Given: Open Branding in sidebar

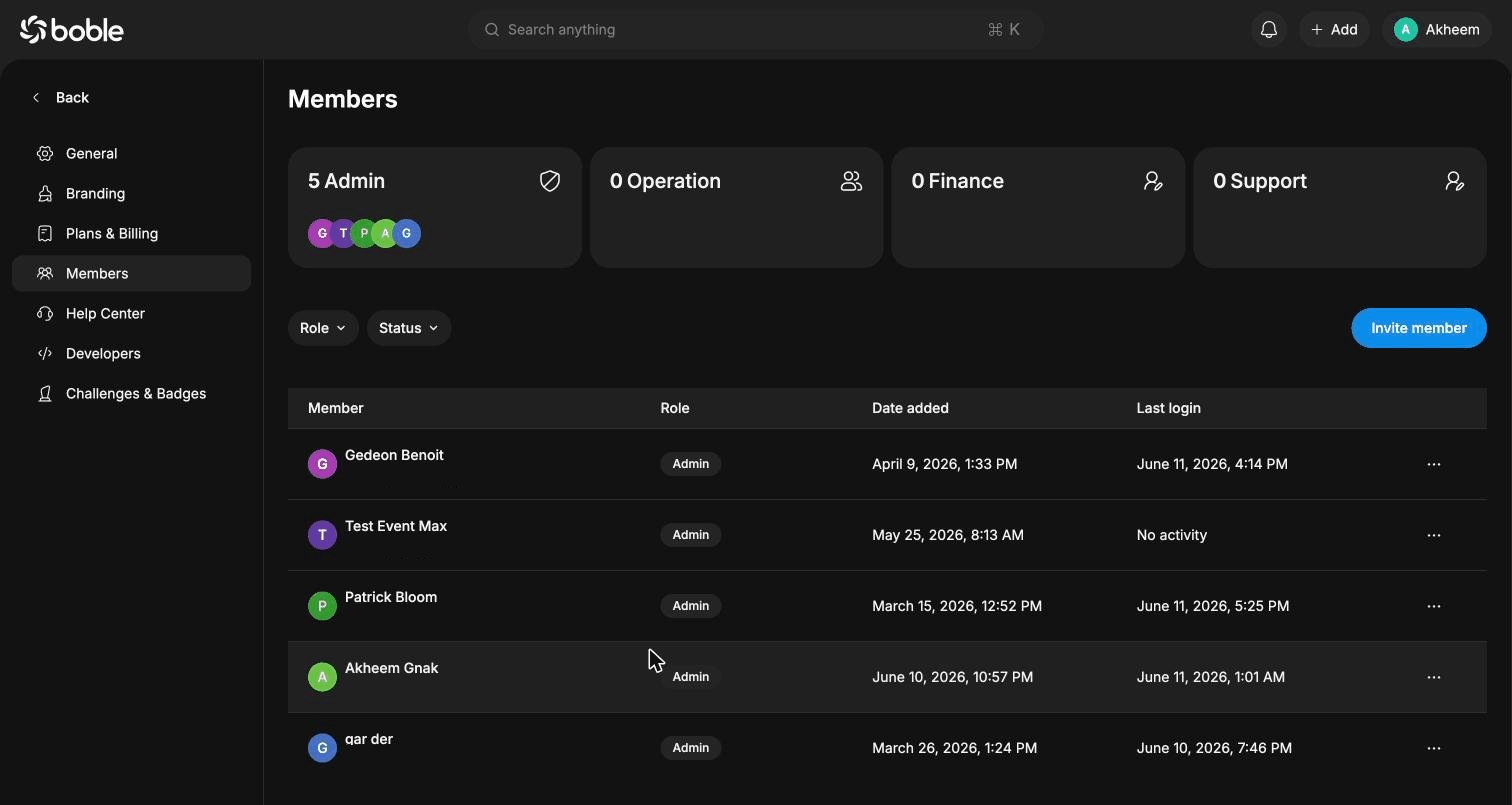Looking at the screenshot, I should (x=131, y=193).
